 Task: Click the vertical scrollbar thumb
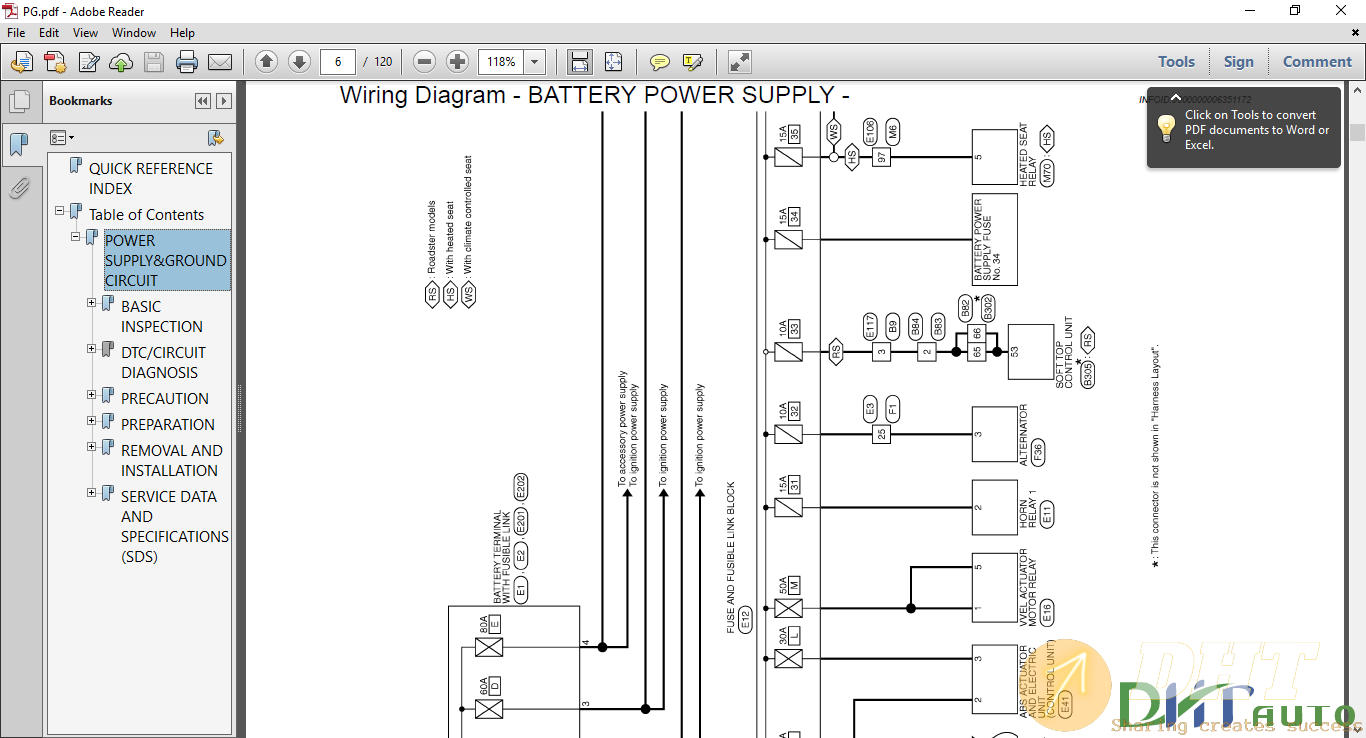[1357, 133]
